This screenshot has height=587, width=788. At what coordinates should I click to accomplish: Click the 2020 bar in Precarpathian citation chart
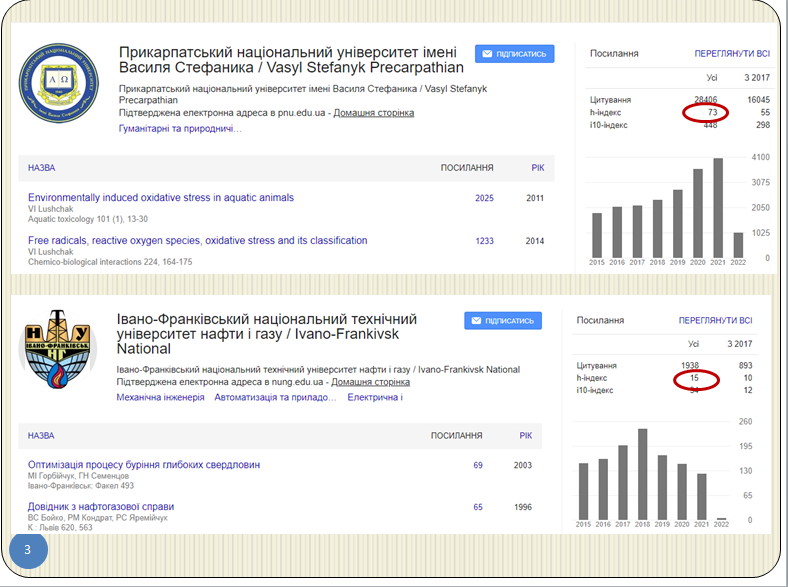click(698, 214)
